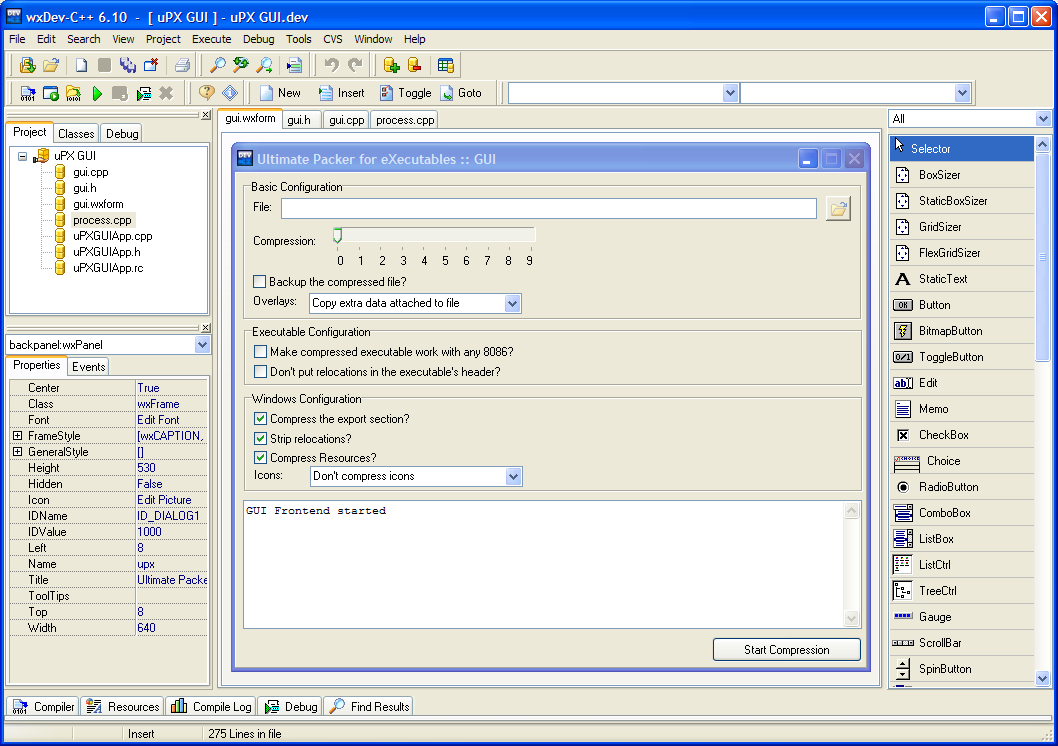This screenshot has height=746, width=1058.
Task: Click the Replace toolbar icon
Action: point(241,65)
